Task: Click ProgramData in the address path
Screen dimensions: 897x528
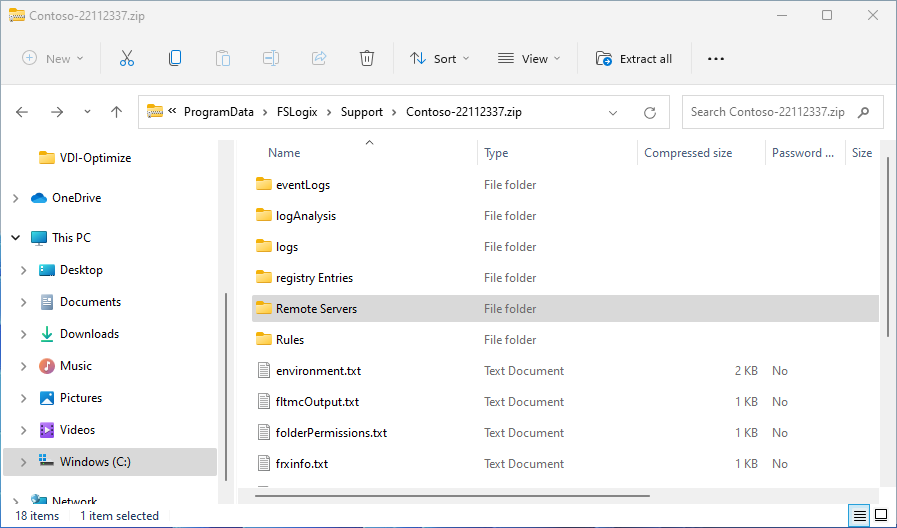Action: click(219, 112)
